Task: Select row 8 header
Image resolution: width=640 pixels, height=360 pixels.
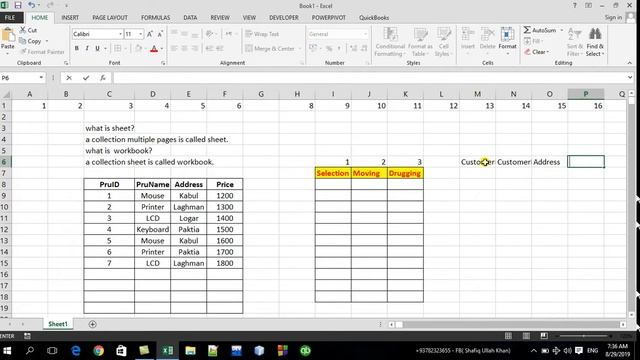Action: tap(4, 184)
